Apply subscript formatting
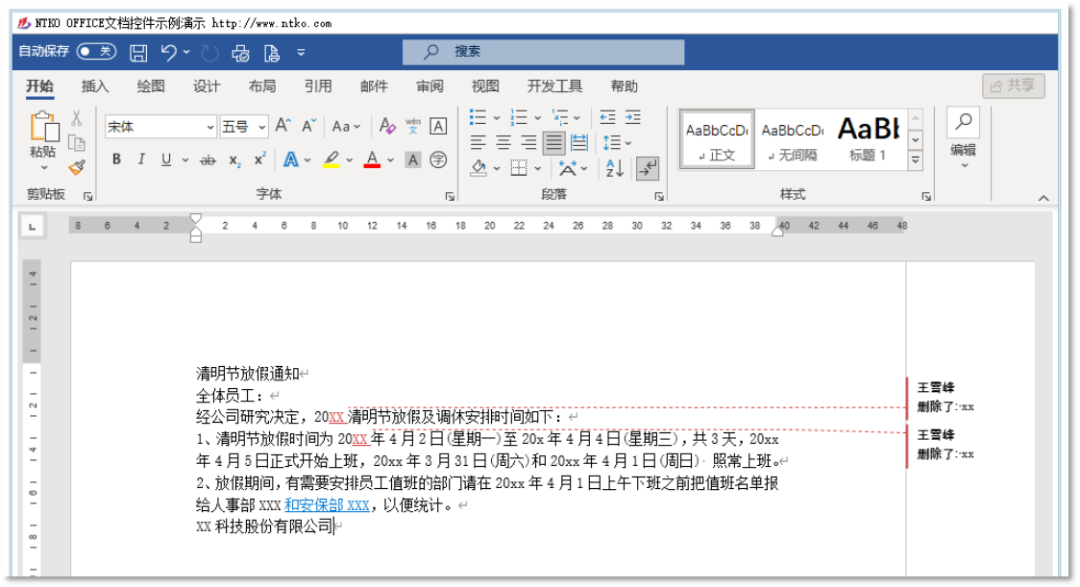This screenshot has height=587, width=1080. point(236,157)
